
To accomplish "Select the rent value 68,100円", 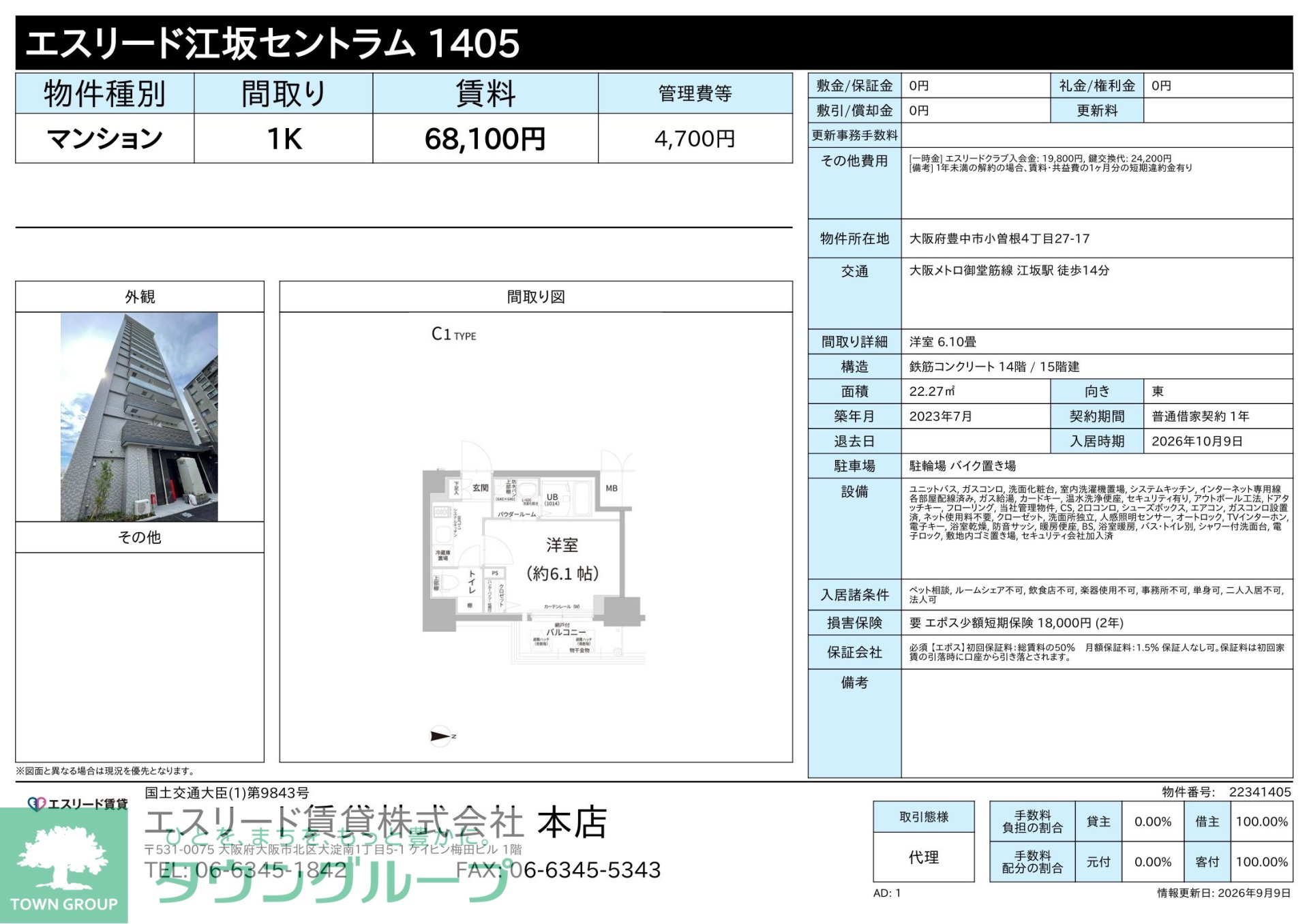I will [485, 139].
